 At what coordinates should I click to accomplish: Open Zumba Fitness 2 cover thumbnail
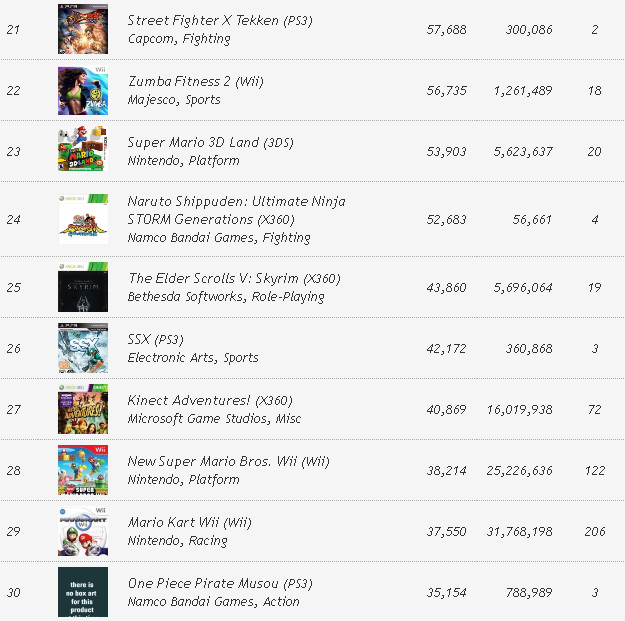83,91
